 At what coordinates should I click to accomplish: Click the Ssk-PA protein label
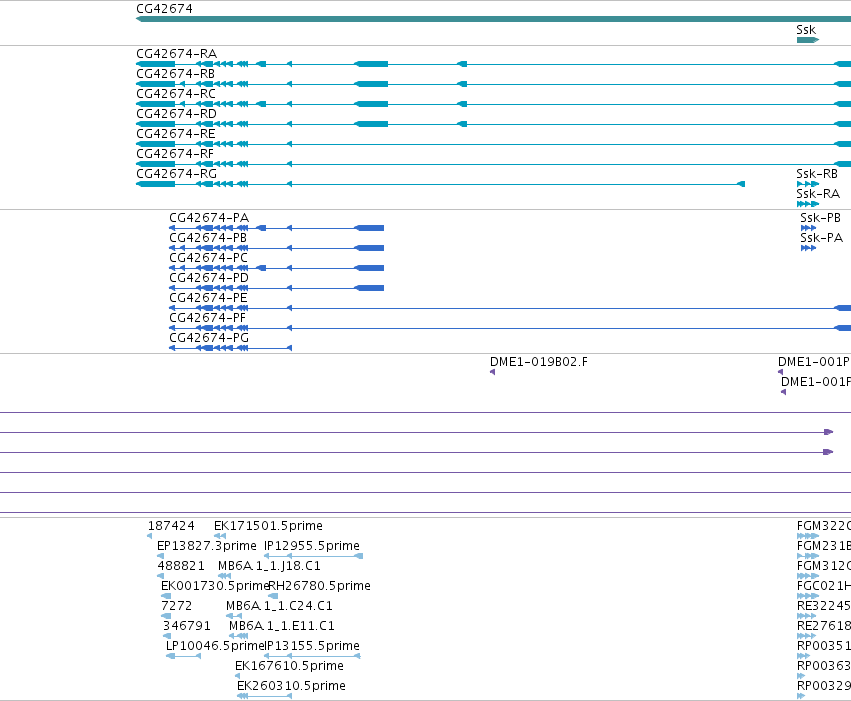pyautogui.click(x=821, y=238)
